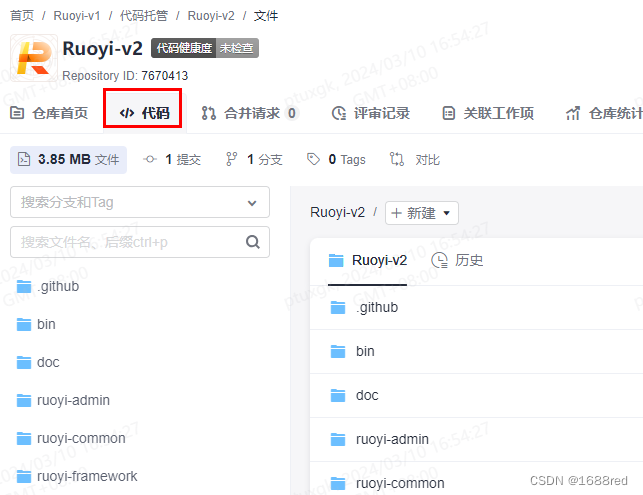Focus the 搜索文件名 file search field
The image size is (643, 495).
click(x=140, y=242)
